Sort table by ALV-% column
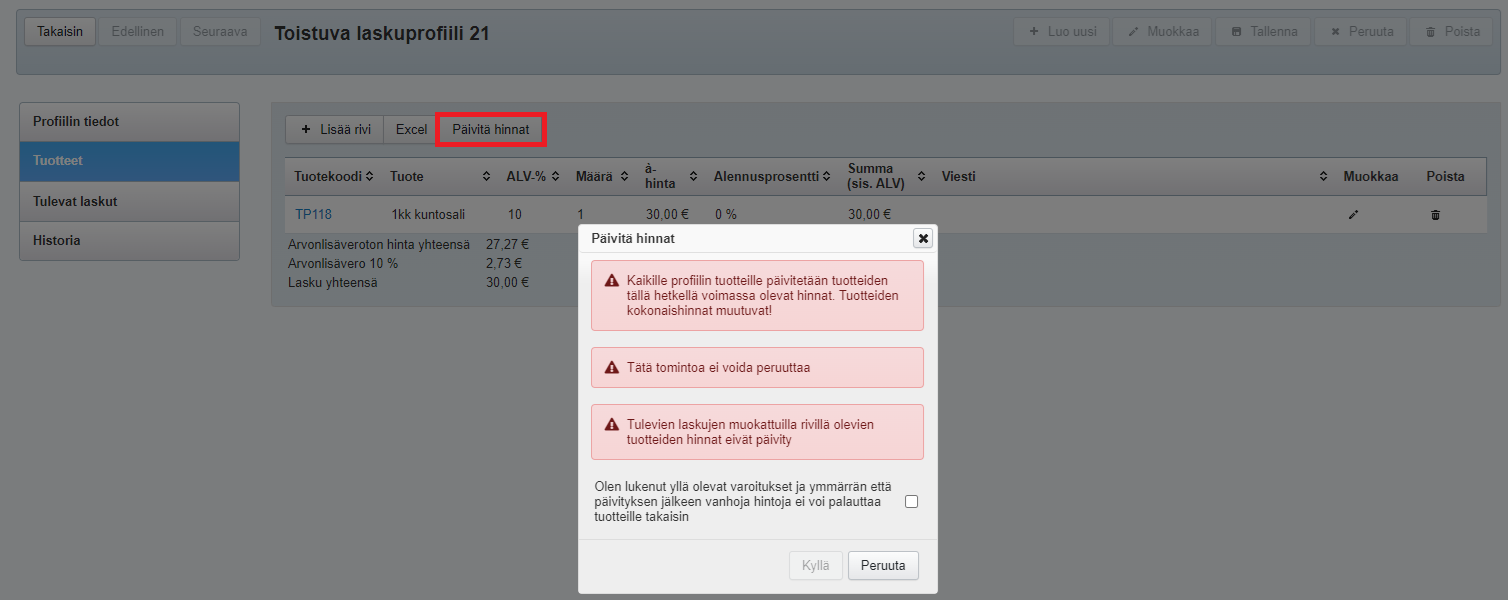This screenshot has width=1508, height=600. 555,177
